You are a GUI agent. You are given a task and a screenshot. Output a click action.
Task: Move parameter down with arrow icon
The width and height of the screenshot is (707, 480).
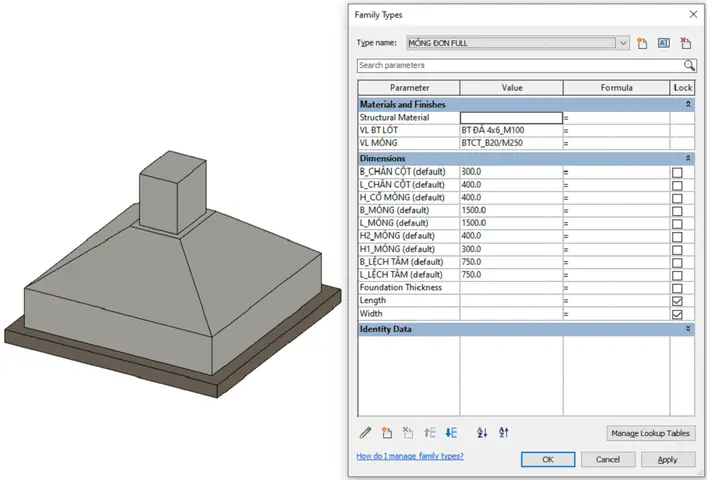pyautogui.click(x=451, y=433)
